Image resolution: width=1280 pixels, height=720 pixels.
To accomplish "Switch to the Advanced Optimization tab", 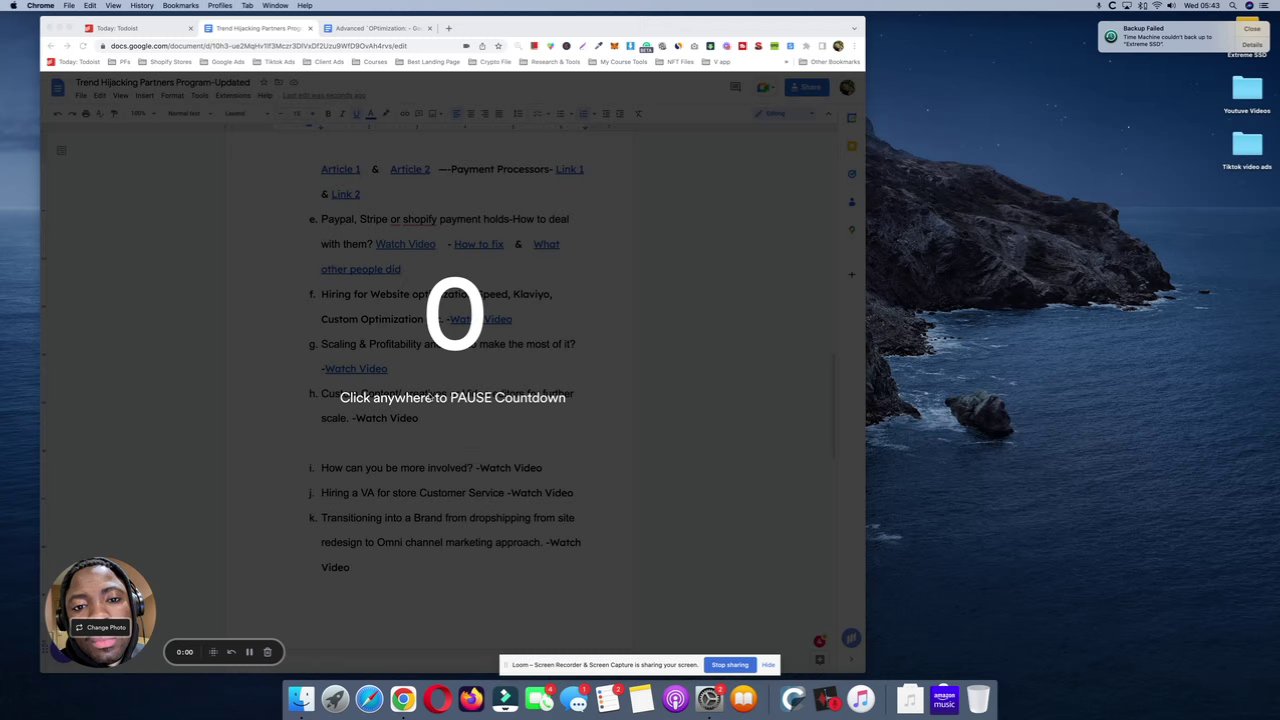I will (378, 28).
